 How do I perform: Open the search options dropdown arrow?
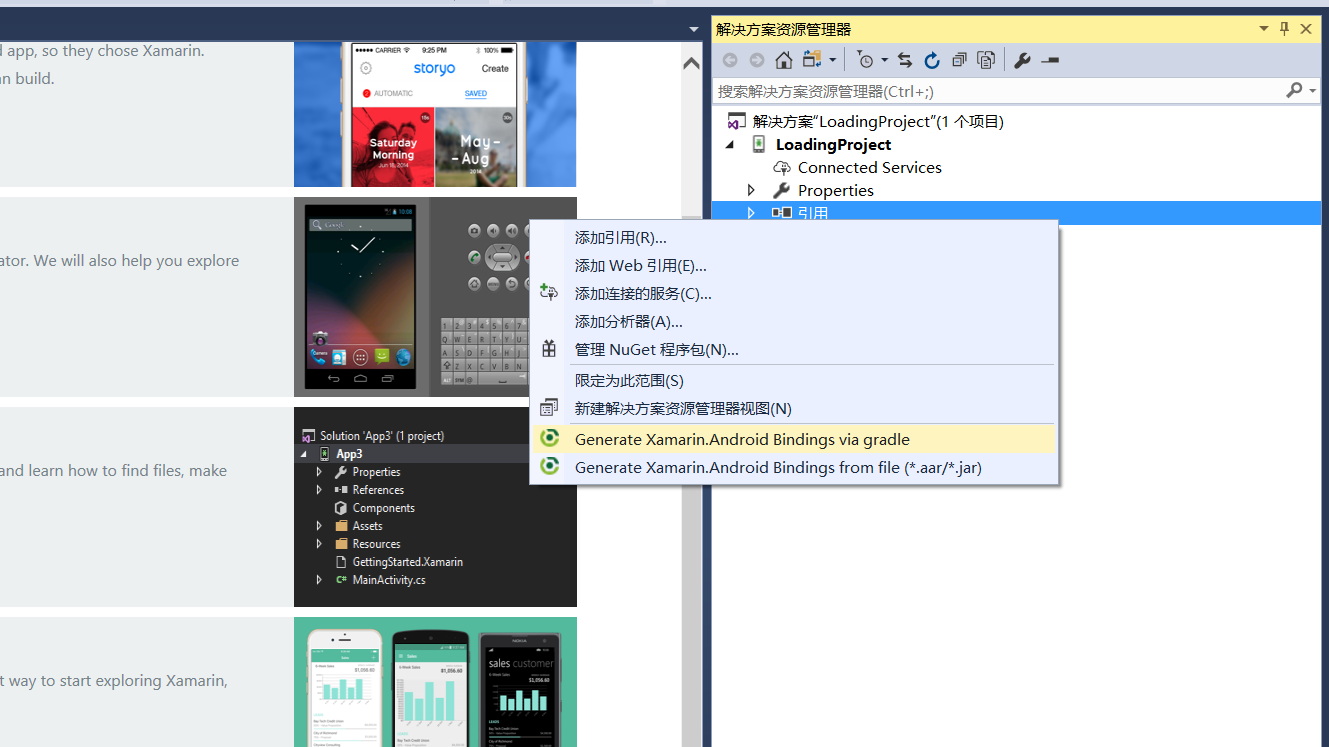1312,91
